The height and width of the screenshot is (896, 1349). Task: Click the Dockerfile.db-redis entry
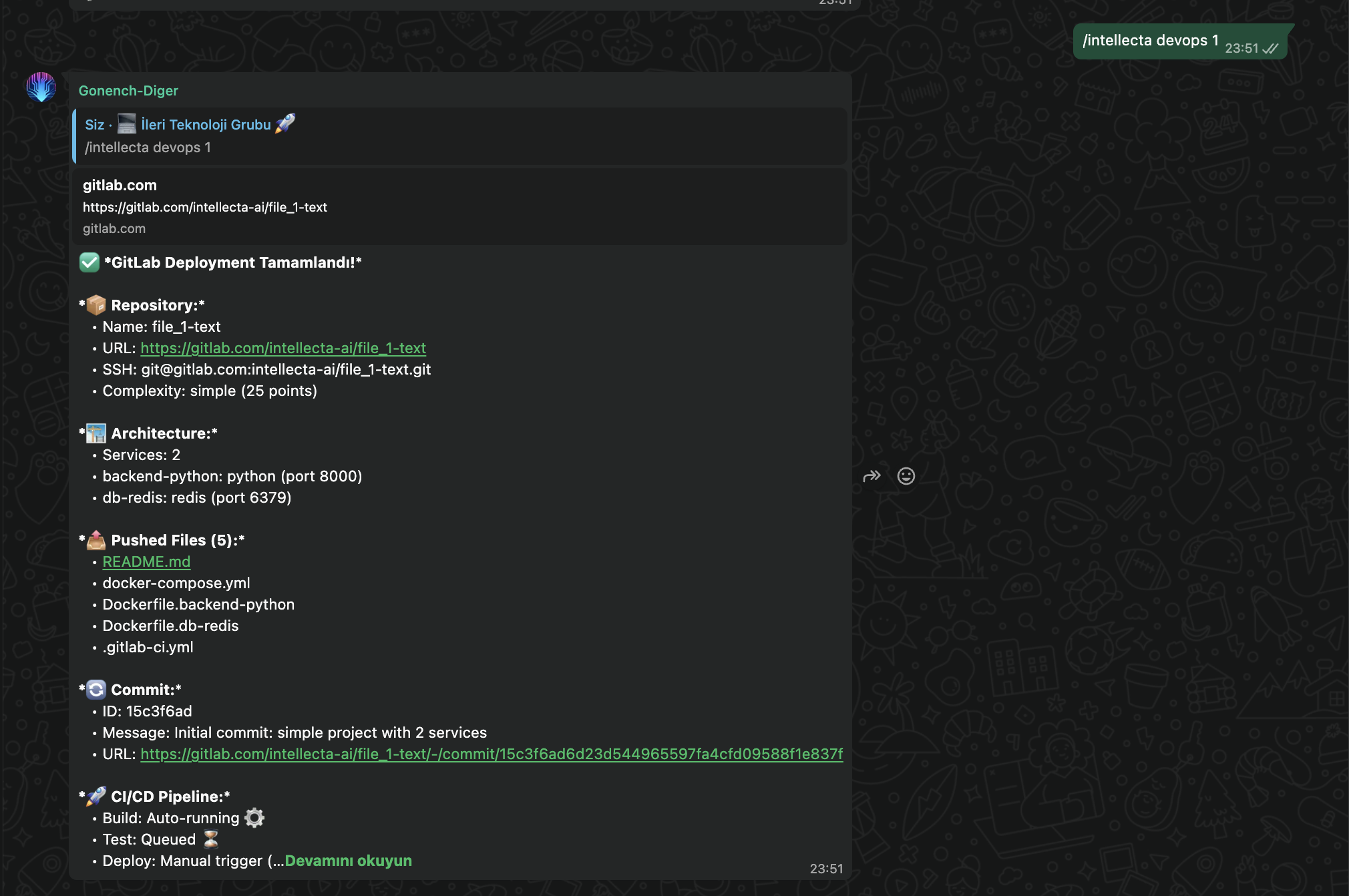(x=170, y=626)
